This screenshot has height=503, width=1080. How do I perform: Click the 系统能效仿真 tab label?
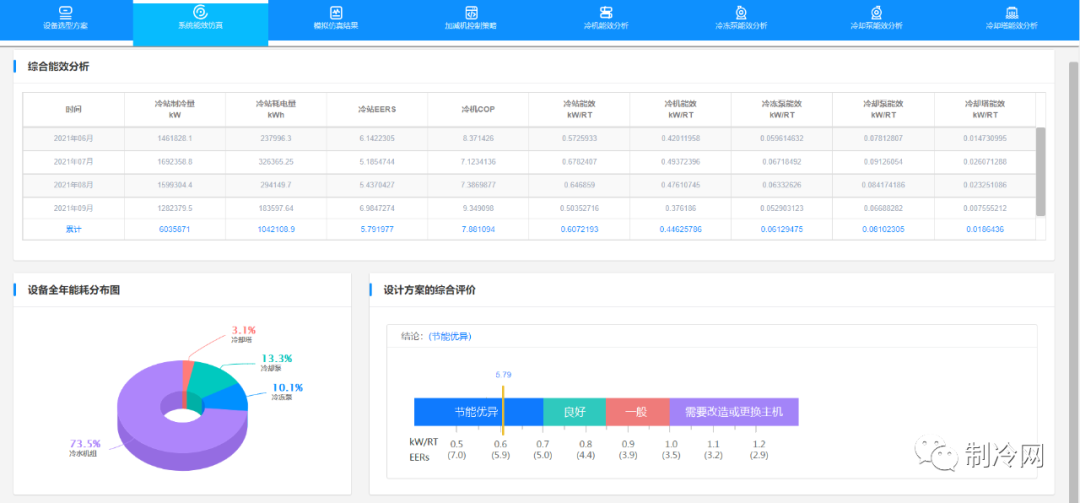(200, 25)
